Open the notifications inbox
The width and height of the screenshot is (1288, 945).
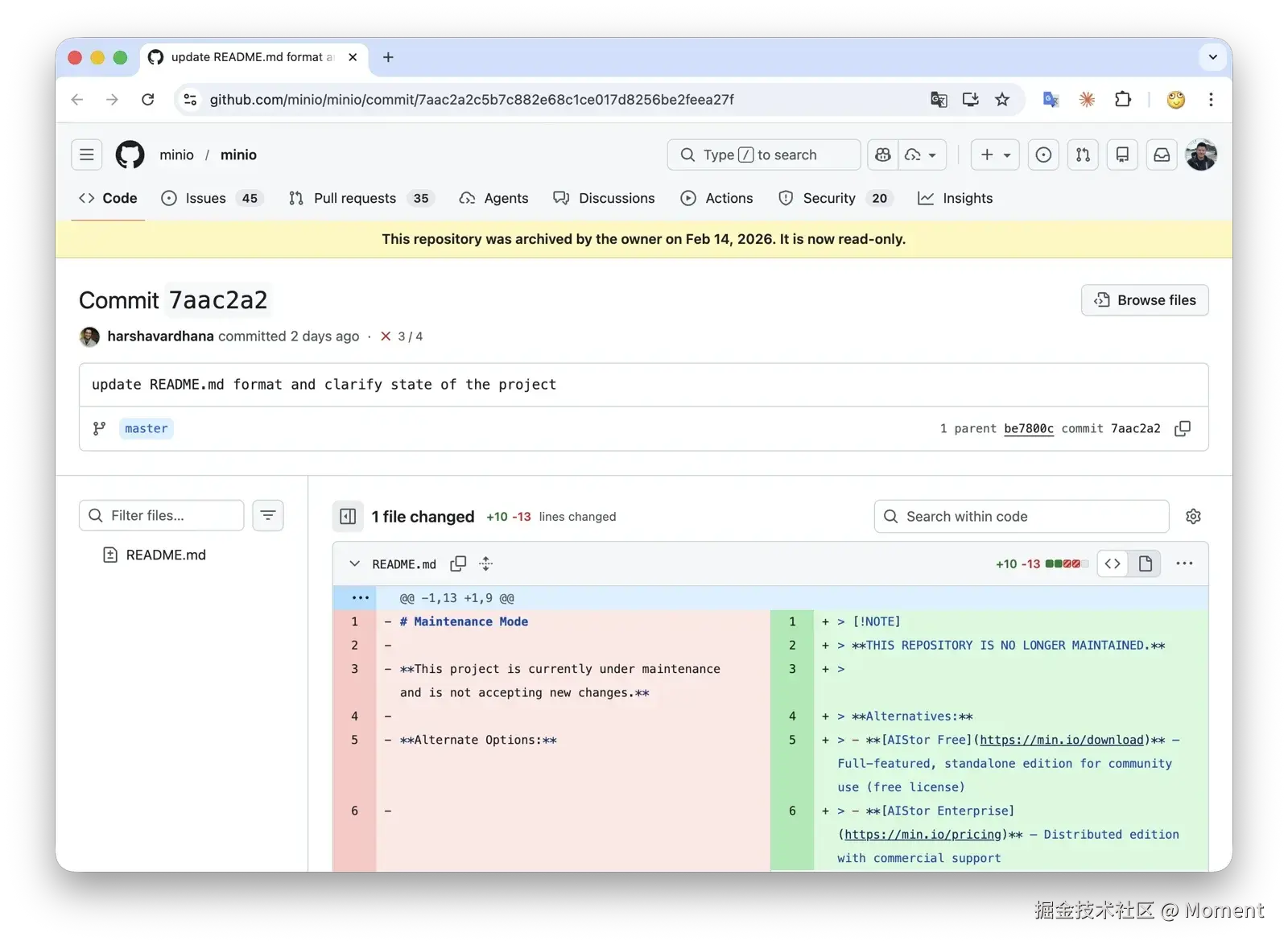[x=1162, y=155]
